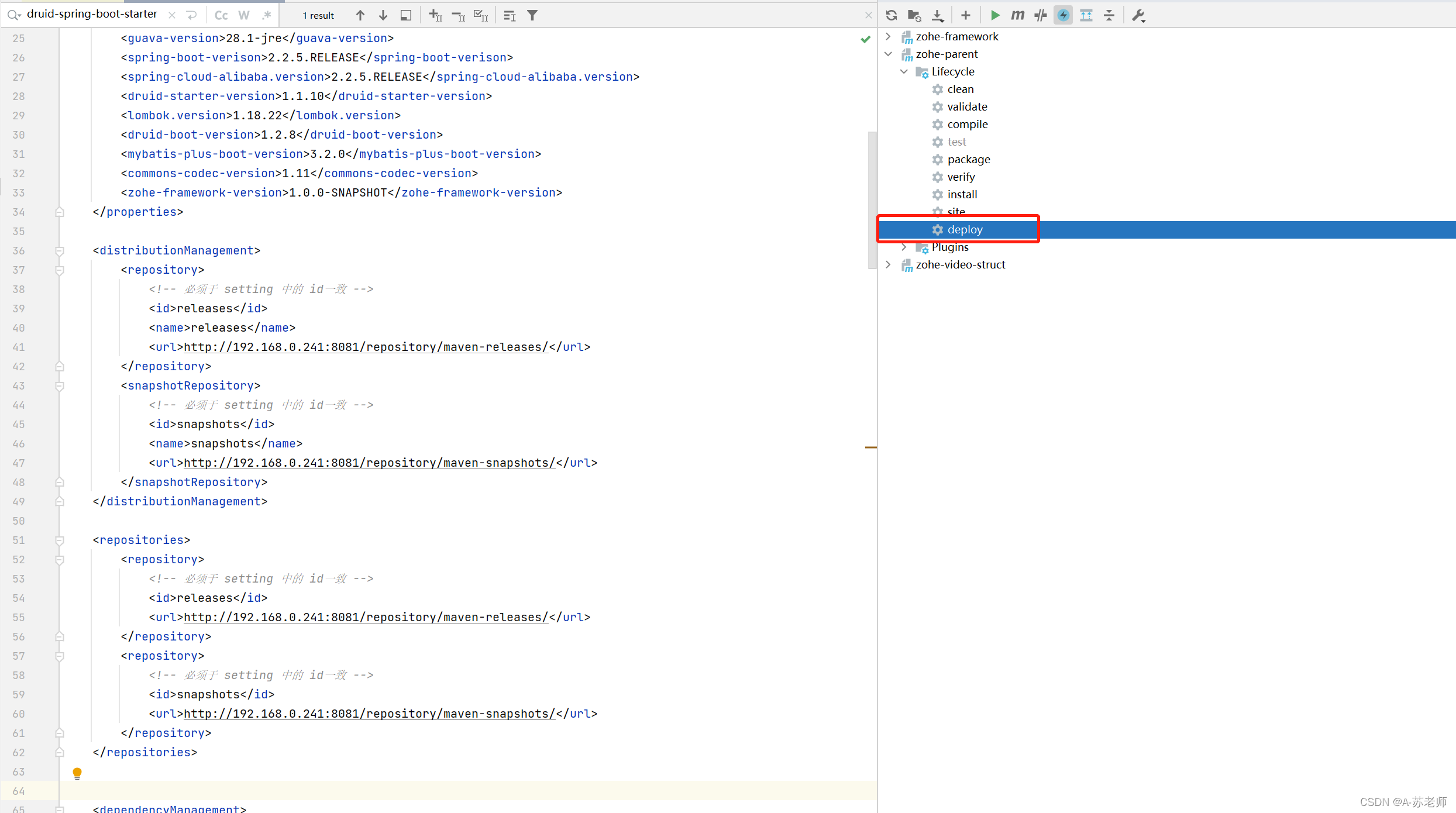Select the verify lifecycle goal
Screen dimensions: 1456x813
point(961,177)
